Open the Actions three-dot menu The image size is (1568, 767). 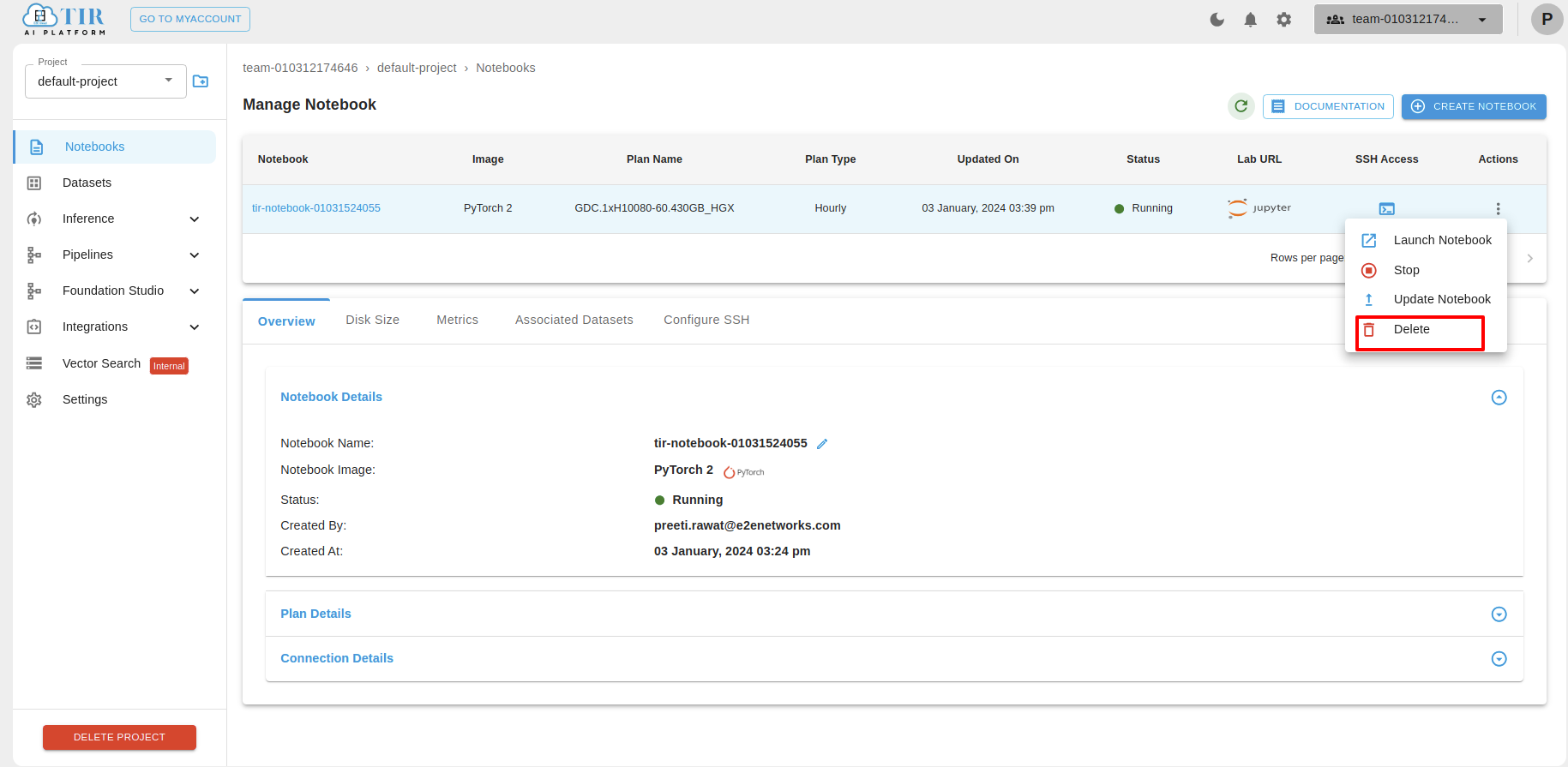coord(1498,208)
